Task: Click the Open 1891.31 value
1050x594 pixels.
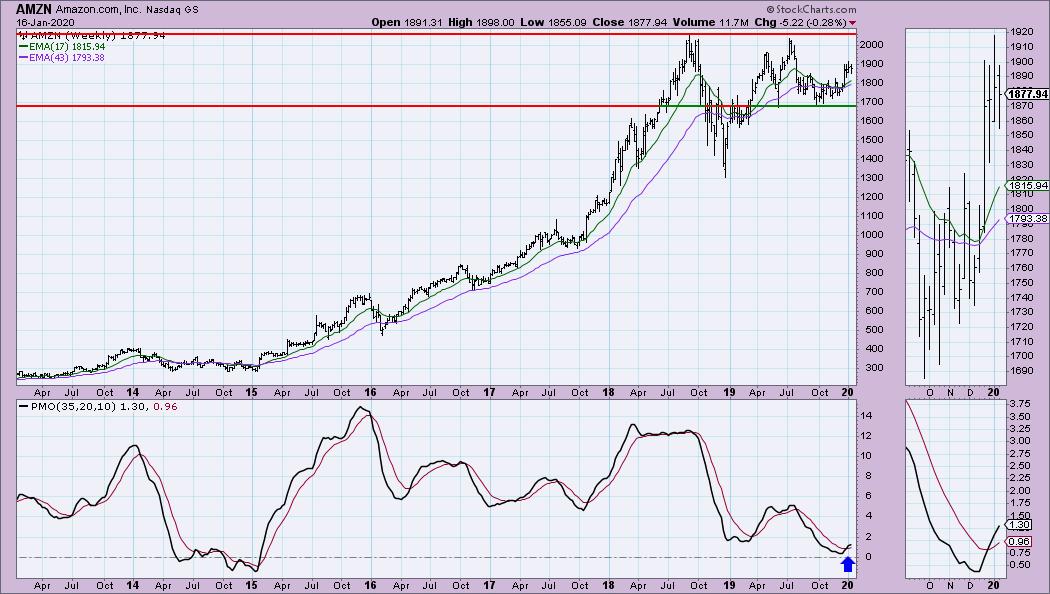Action: tap(406, 22)
